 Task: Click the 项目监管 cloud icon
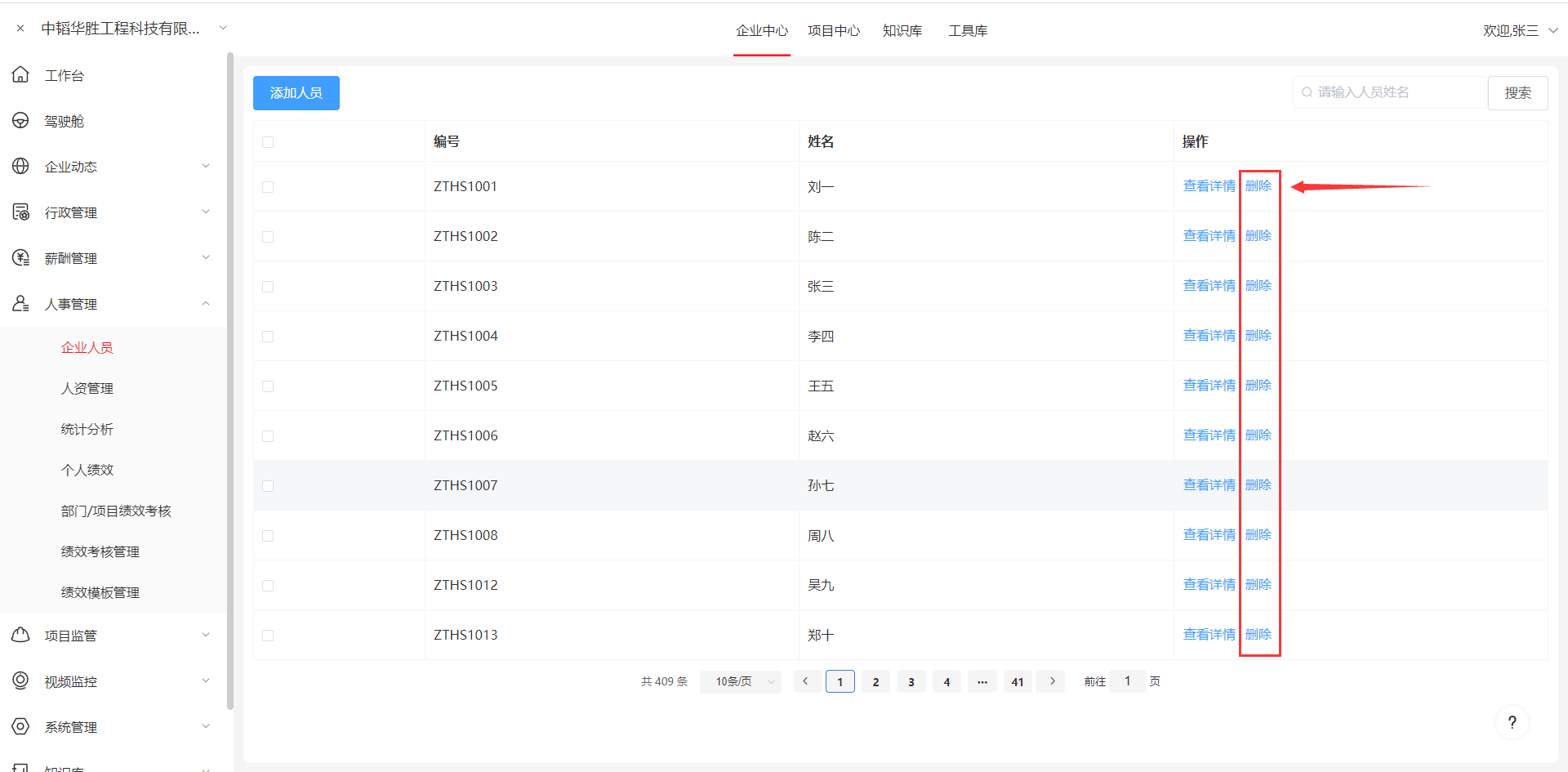[21, 636]
